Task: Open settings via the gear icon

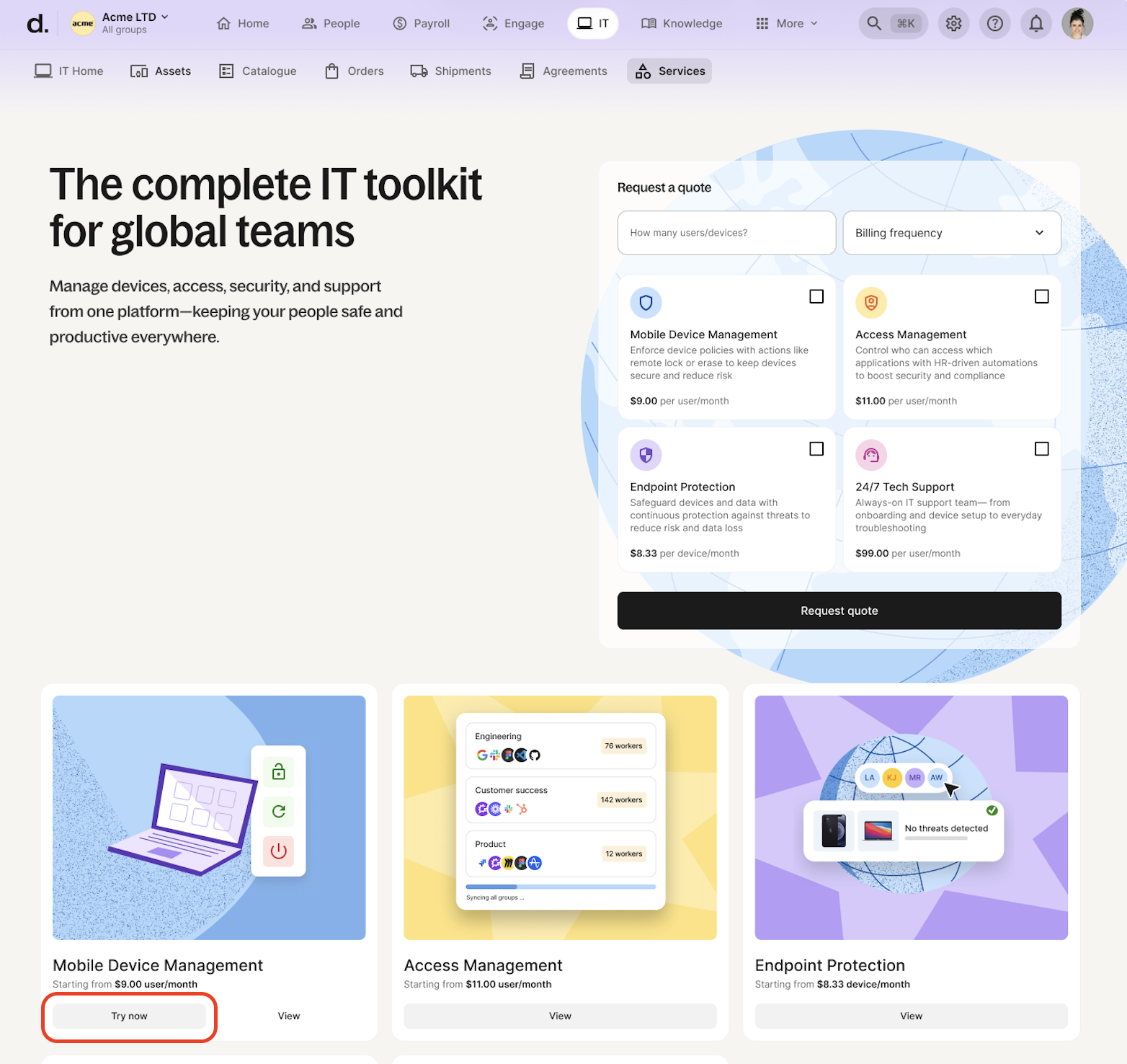Action: click(953, 24)
